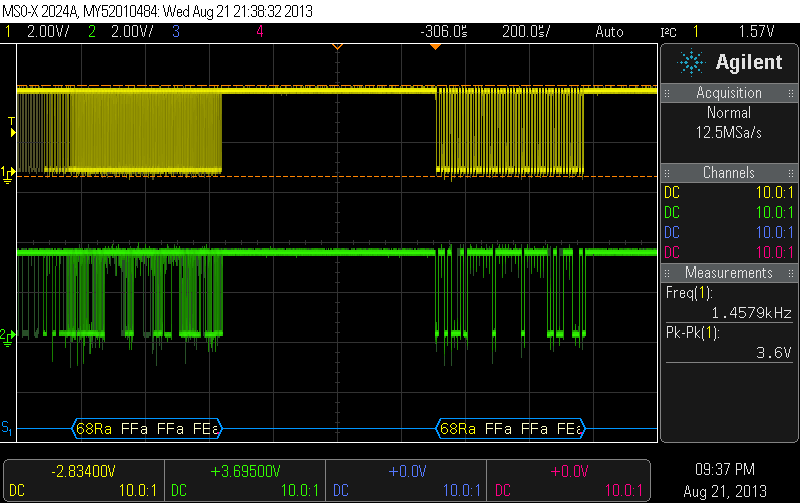Open channel 2 softkey showing +3.69500V

(245, 481)
